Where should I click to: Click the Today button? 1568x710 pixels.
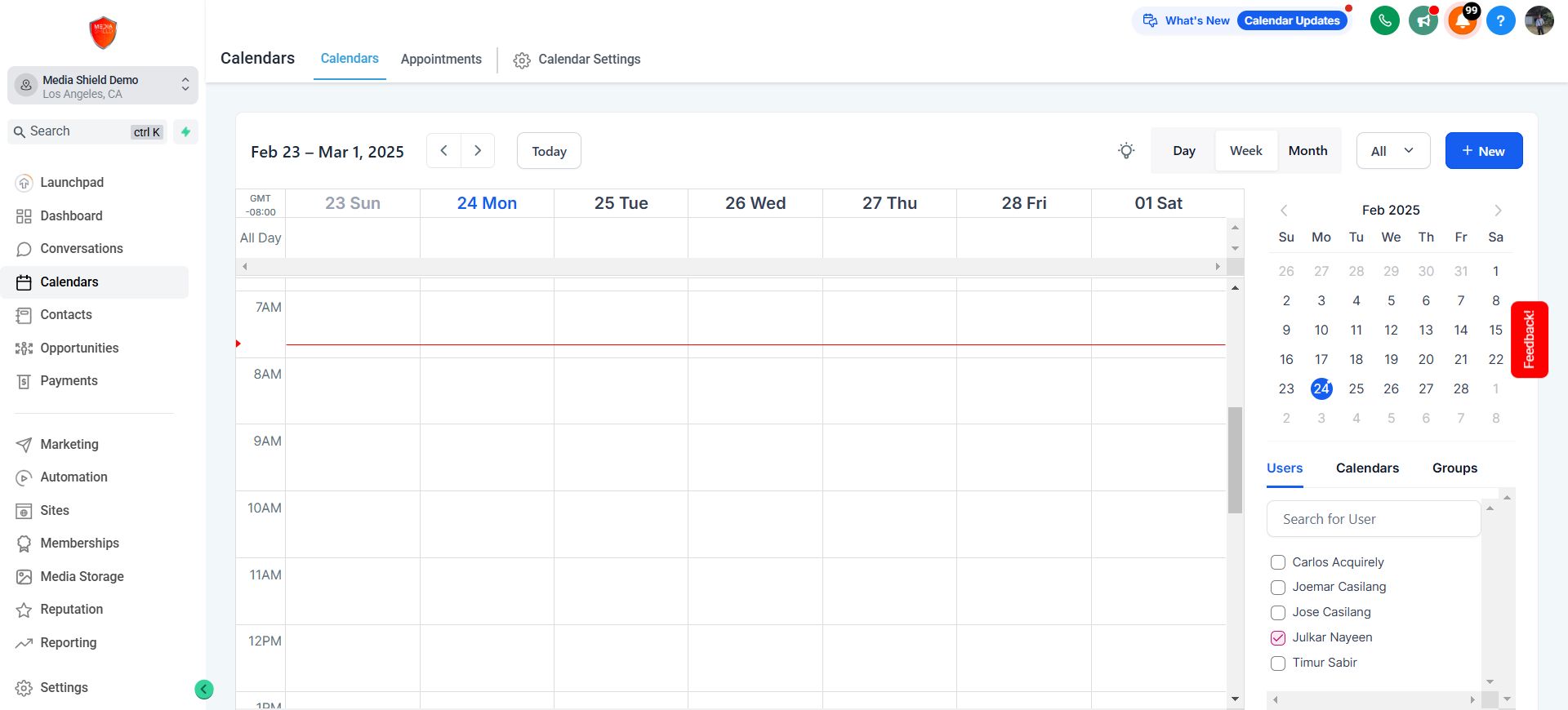tap(549, 151)
